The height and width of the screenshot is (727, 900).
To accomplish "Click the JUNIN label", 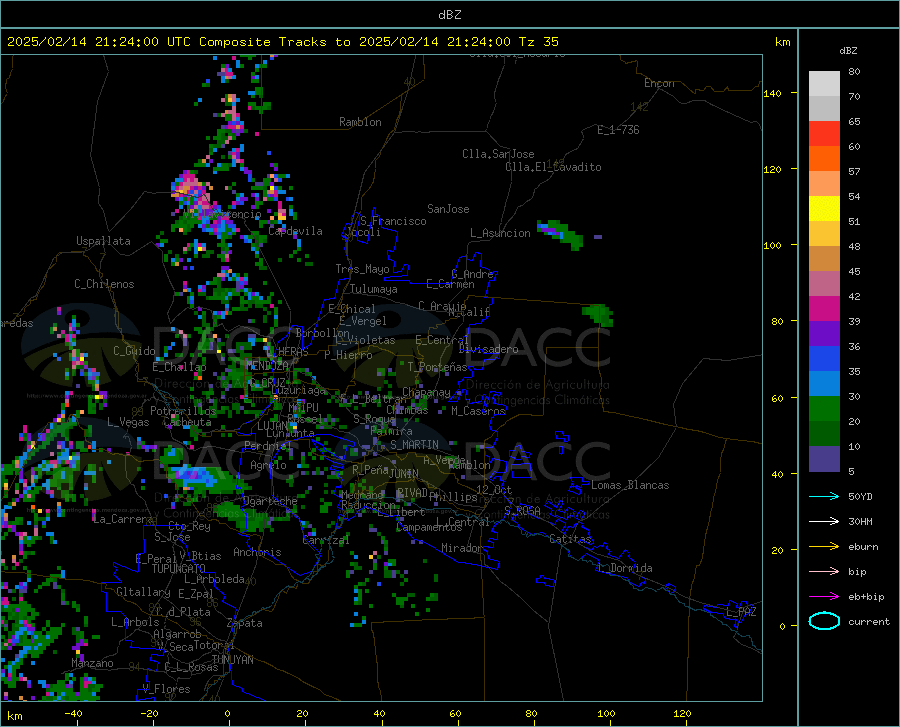I will (x=404, y=474).
